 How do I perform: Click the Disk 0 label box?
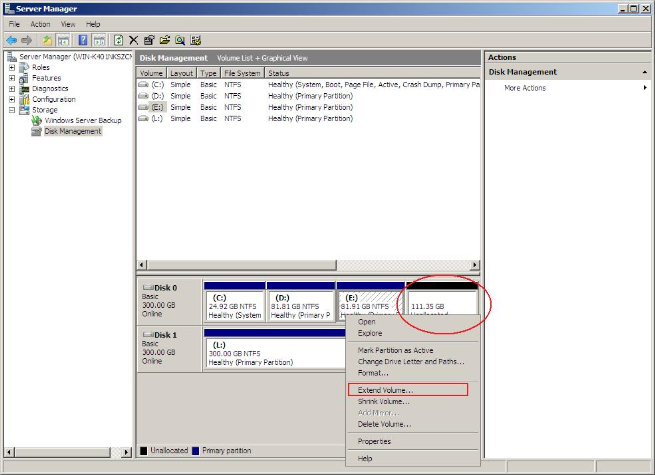pyautogui.click(x=169, y=302)
